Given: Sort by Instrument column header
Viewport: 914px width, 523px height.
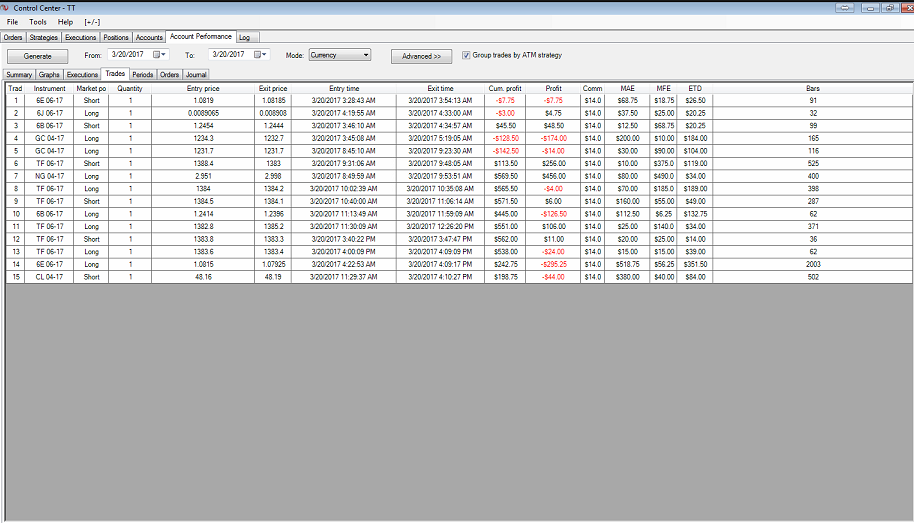Looking at the screenshot, I should point(50,89).
